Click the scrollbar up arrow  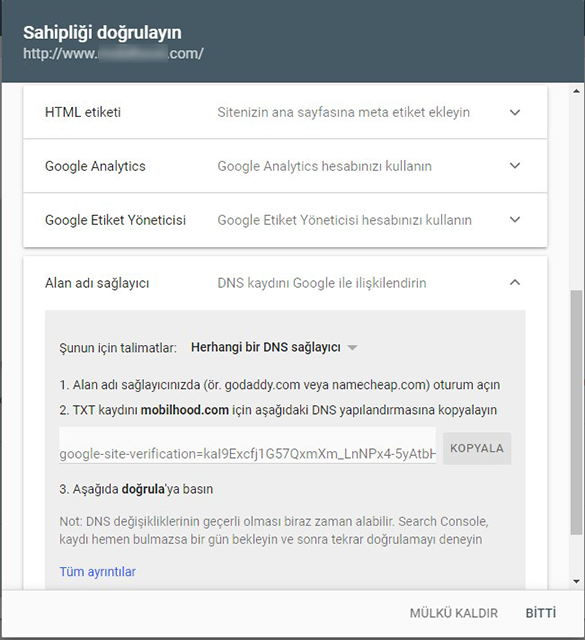[x=576, y=91]
